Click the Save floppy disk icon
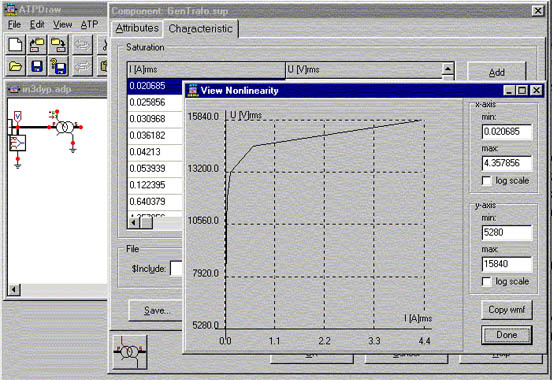The image size is (552, 380). click(x=37, y=66)
